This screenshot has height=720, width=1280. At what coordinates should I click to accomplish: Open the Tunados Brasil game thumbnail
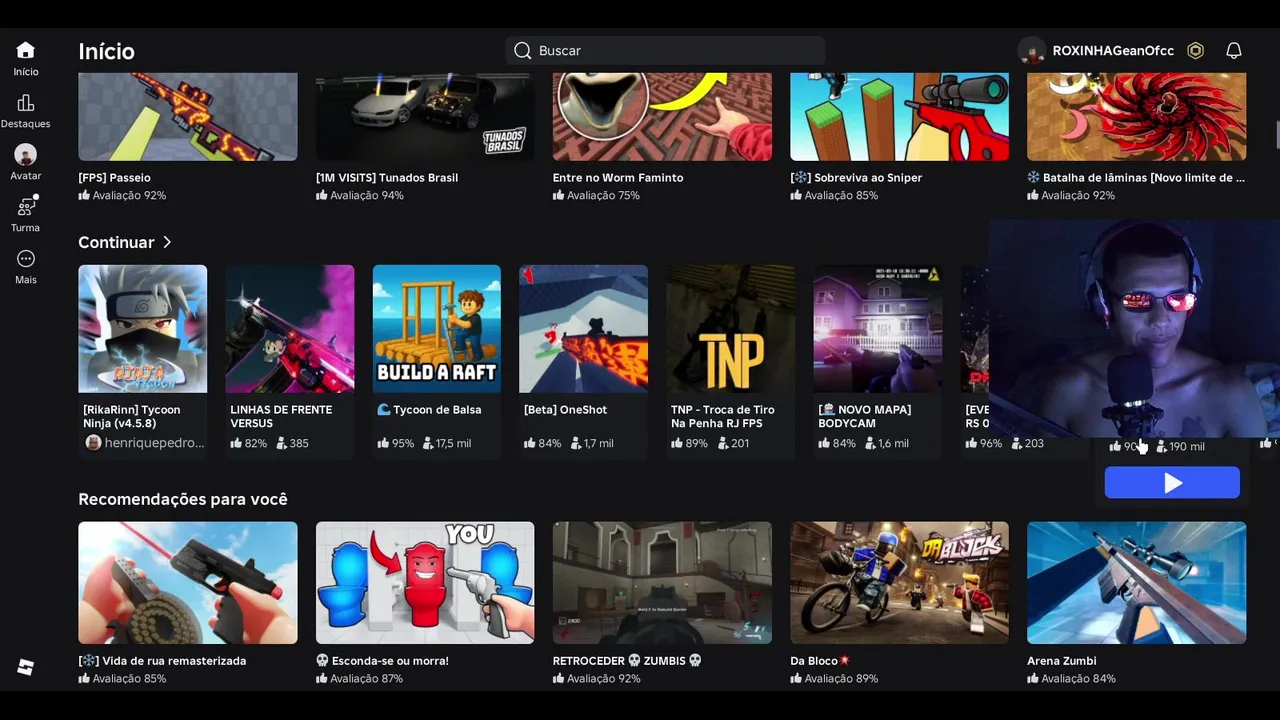[x=425, y=116]
